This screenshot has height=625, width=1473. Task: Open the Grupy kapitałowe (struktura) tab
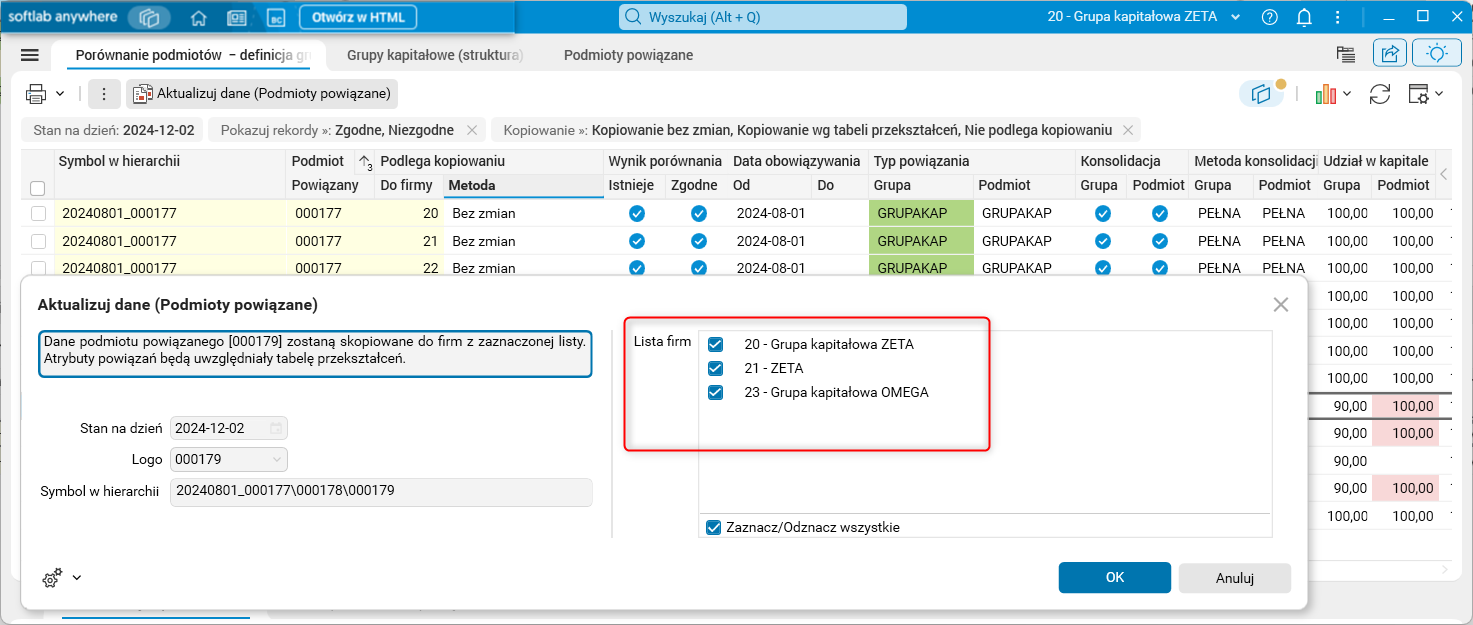(434, 55)
